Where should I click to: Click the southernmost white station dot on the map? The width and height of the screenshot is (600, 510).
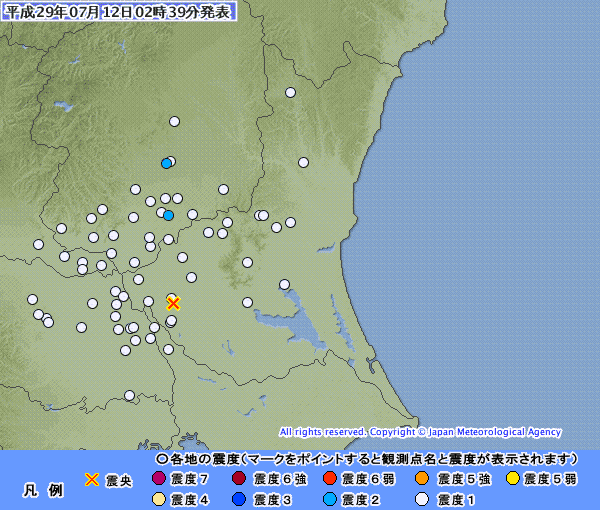pos(130,395)
